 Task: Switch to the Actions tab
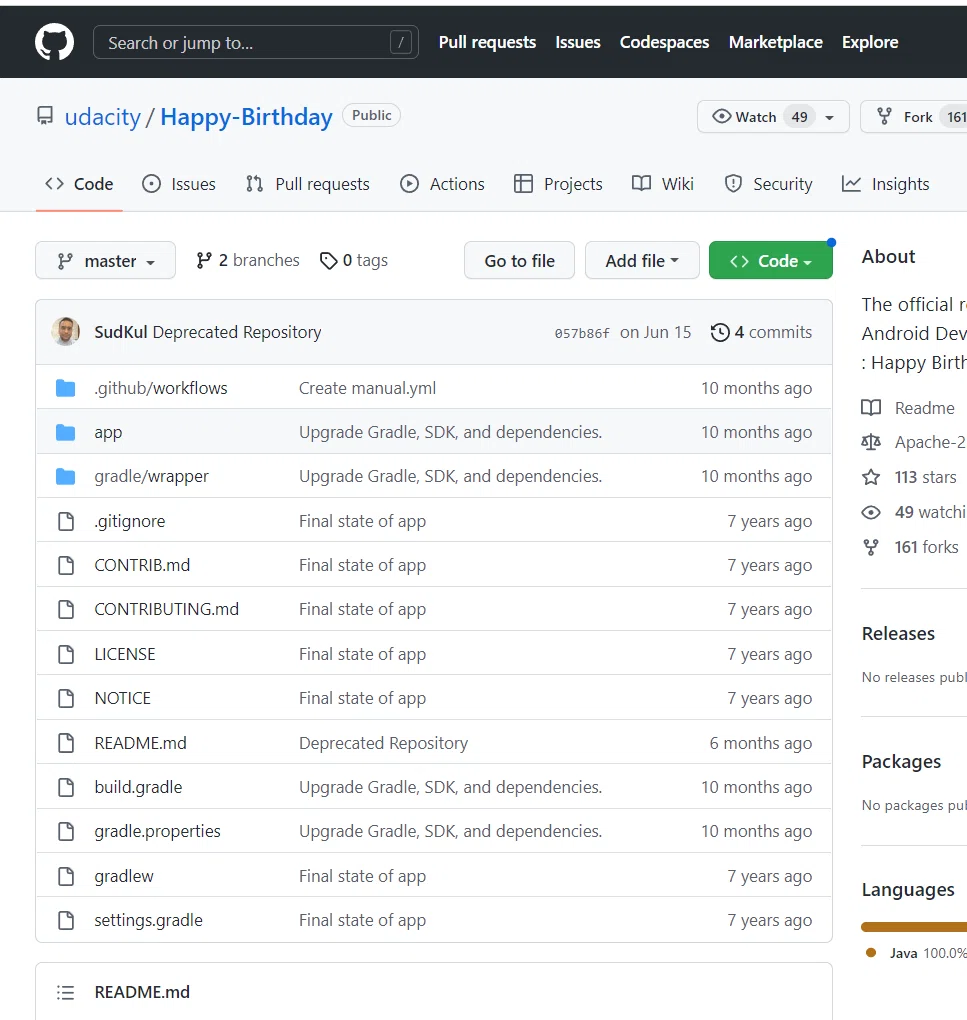click(442, 184)
